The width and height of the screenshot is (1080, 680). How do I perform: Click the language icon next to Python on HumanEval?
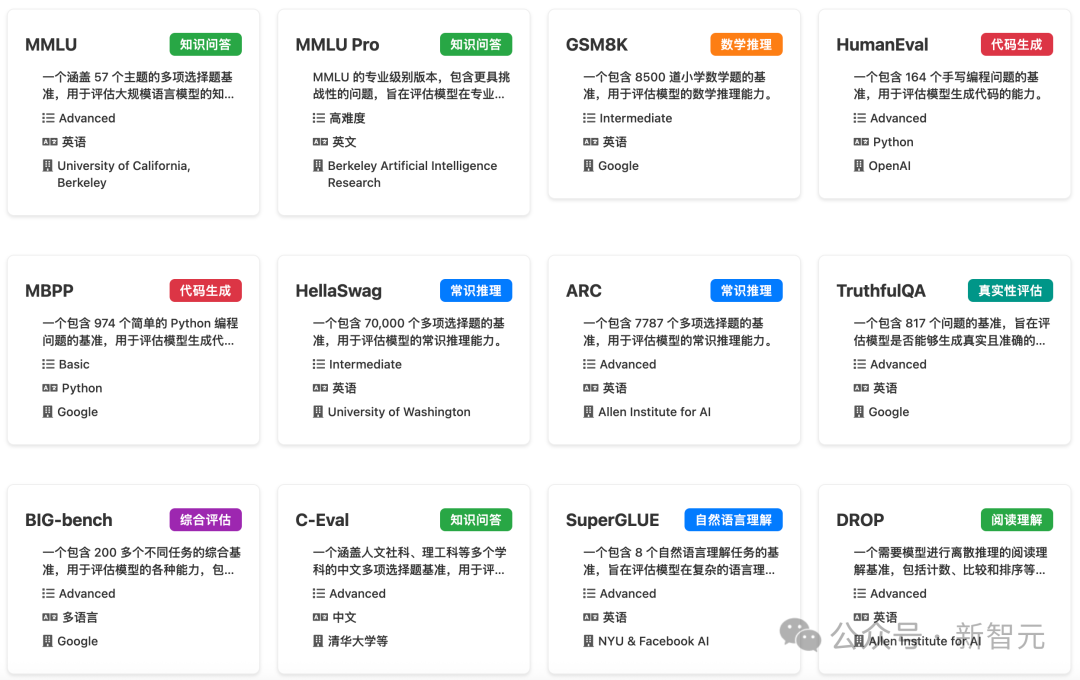coord(861,142)
